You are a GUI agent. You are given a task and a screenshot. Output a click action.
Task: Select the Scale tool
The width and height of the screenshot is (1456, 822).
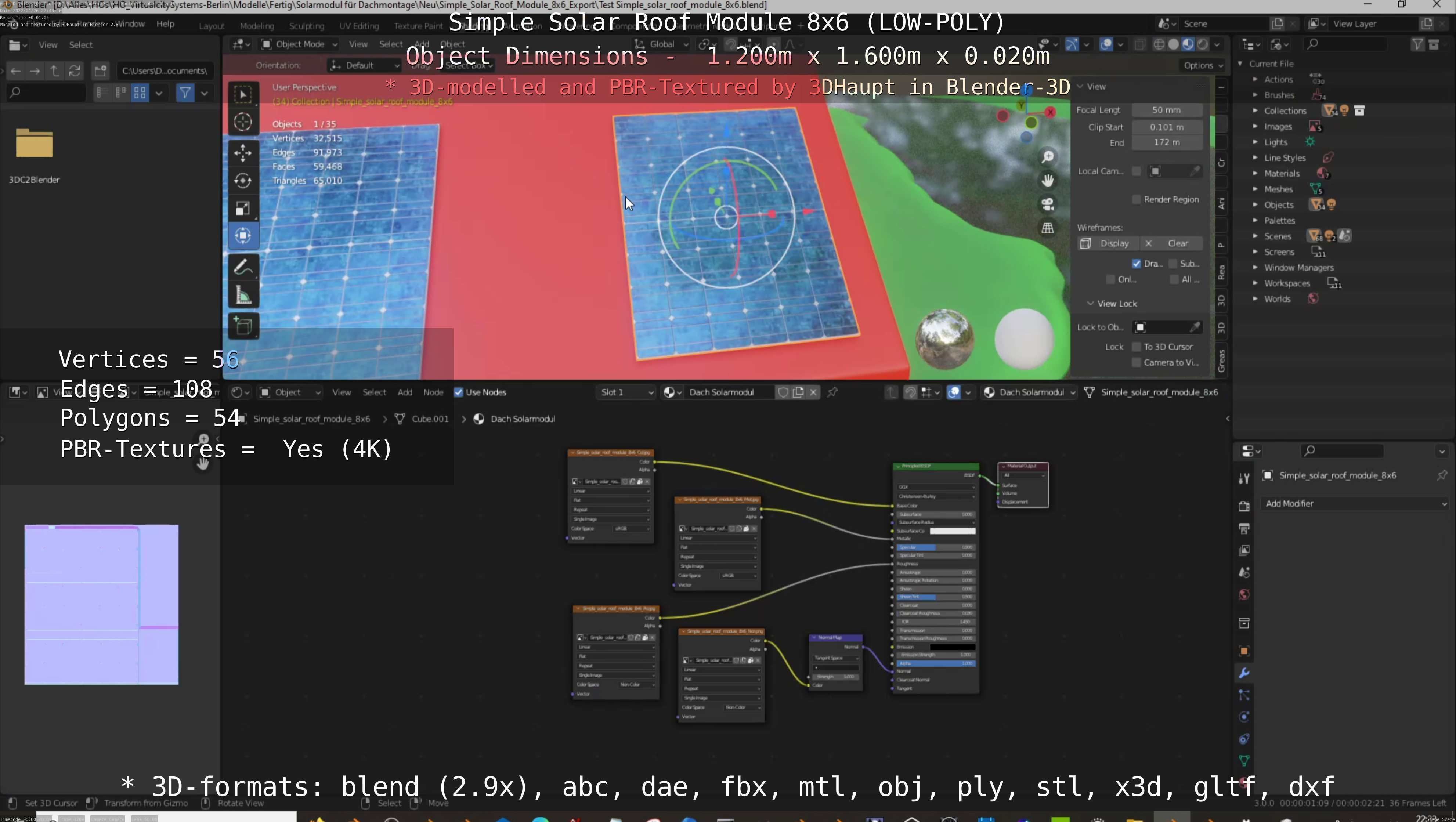click(x=243, y=209)
